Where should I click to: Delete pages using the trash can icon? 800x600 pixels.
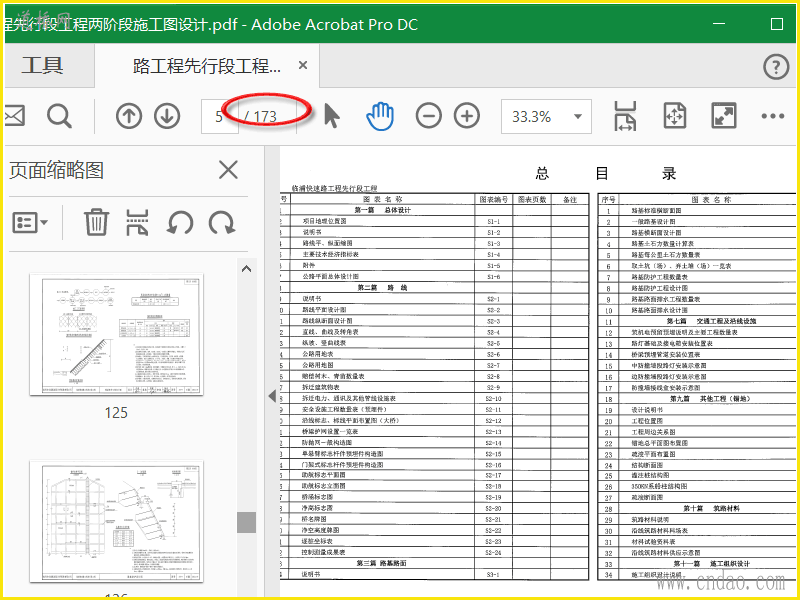(x=96, y=222)
